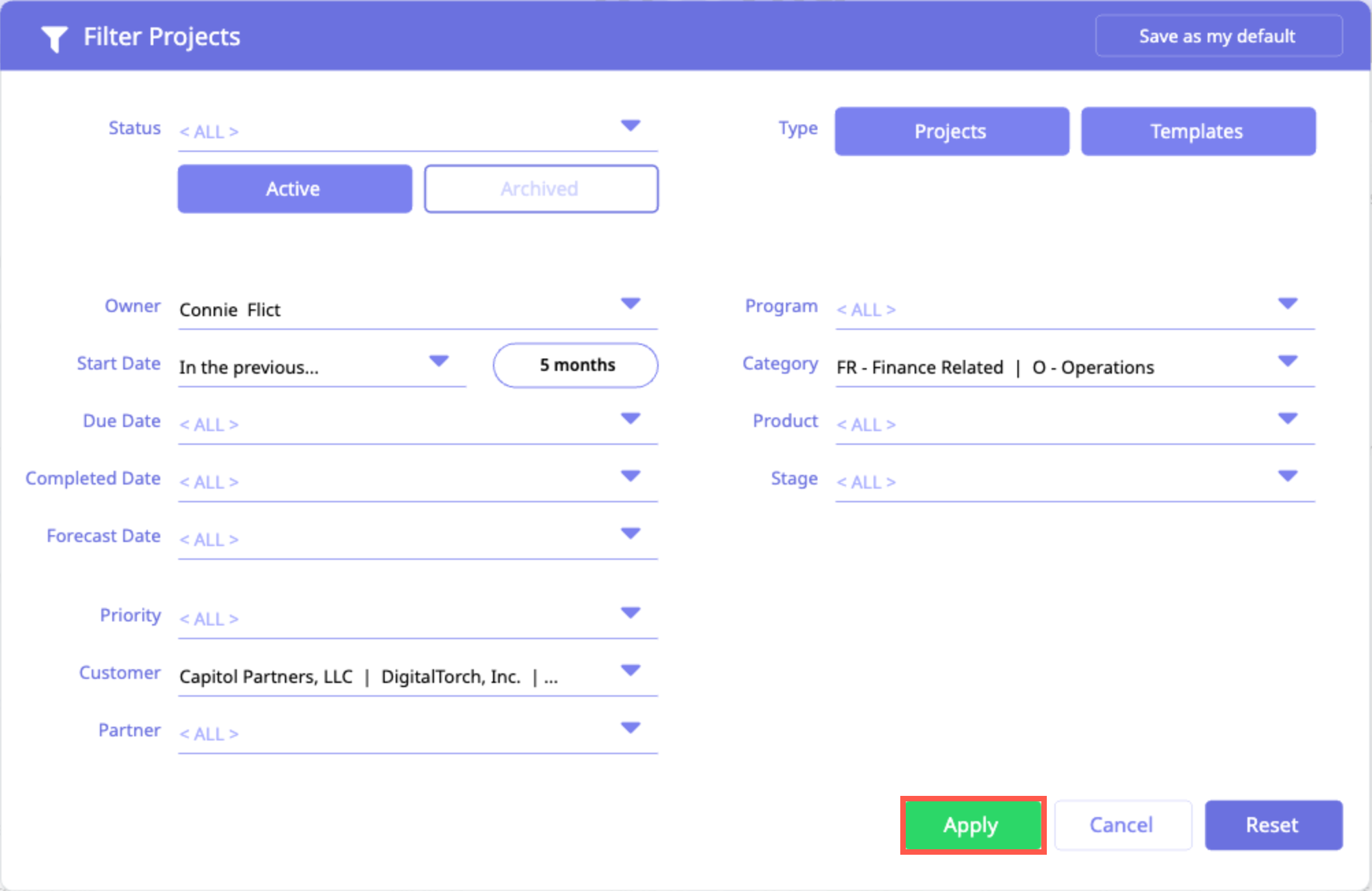Click the Reset button

click(x=1273, y=825)
